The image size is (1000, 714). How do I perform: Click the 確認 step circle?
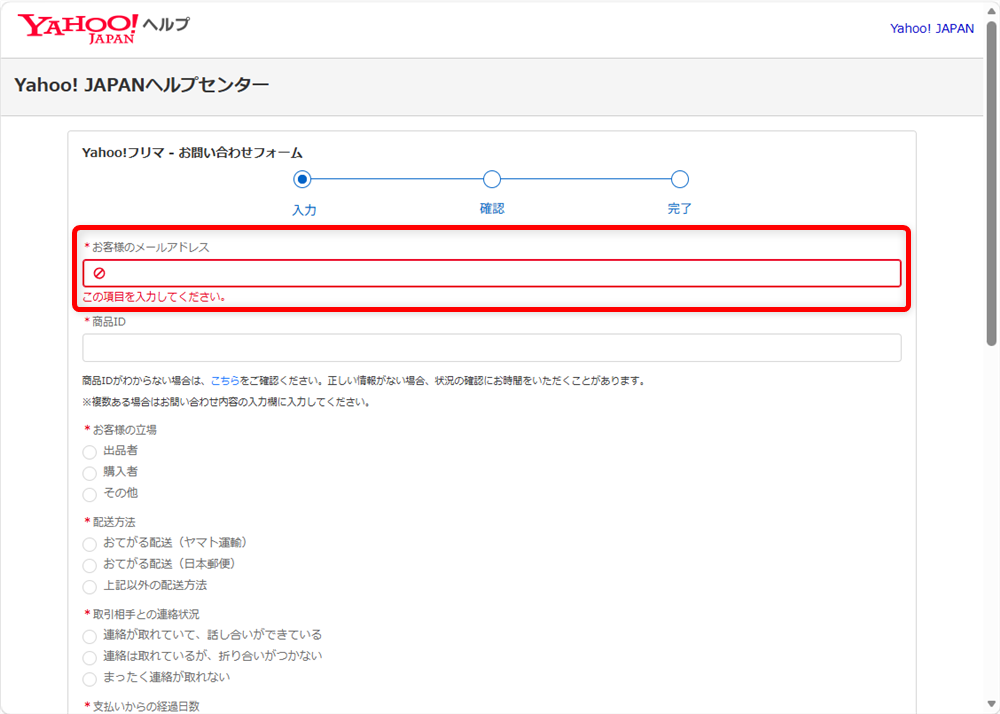[x=492, y=179]
